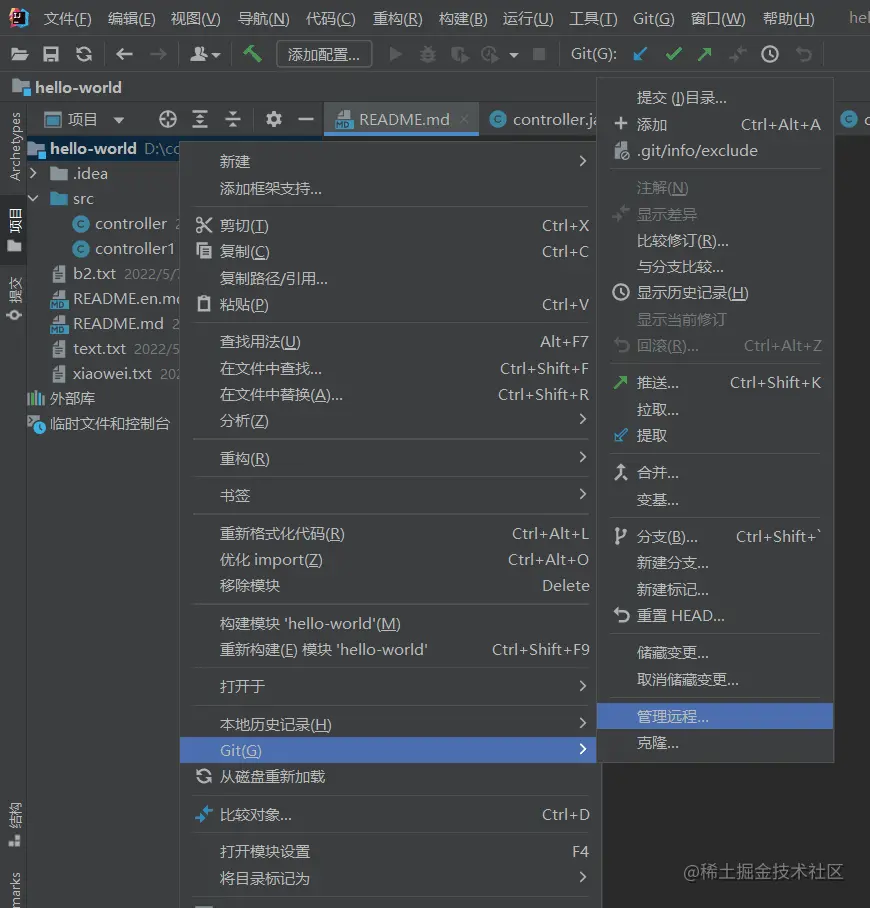Push commits with the green up-arrow Git icon
870x908 pixels.
[x=705, y=53]
